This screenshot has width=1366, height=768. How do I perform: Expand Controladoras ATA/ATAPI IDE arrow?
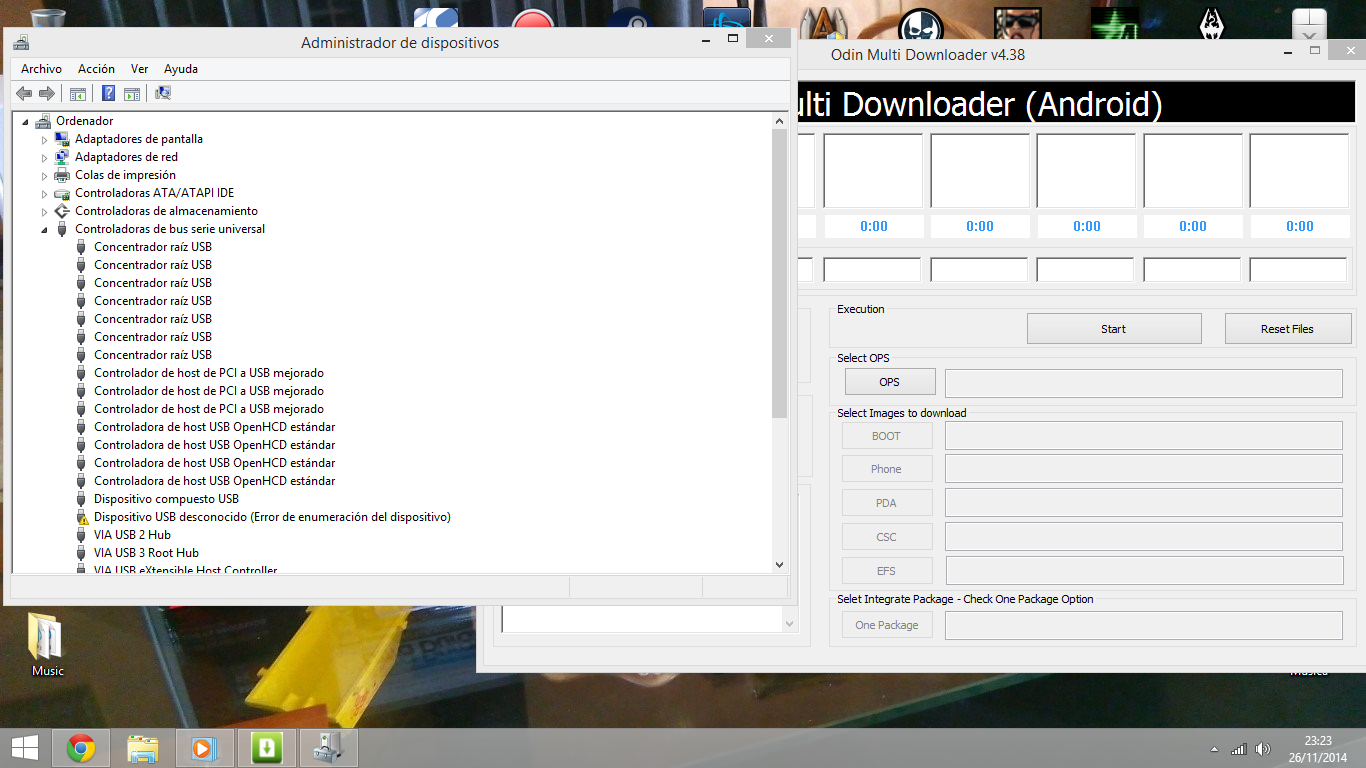click(44, 193)
